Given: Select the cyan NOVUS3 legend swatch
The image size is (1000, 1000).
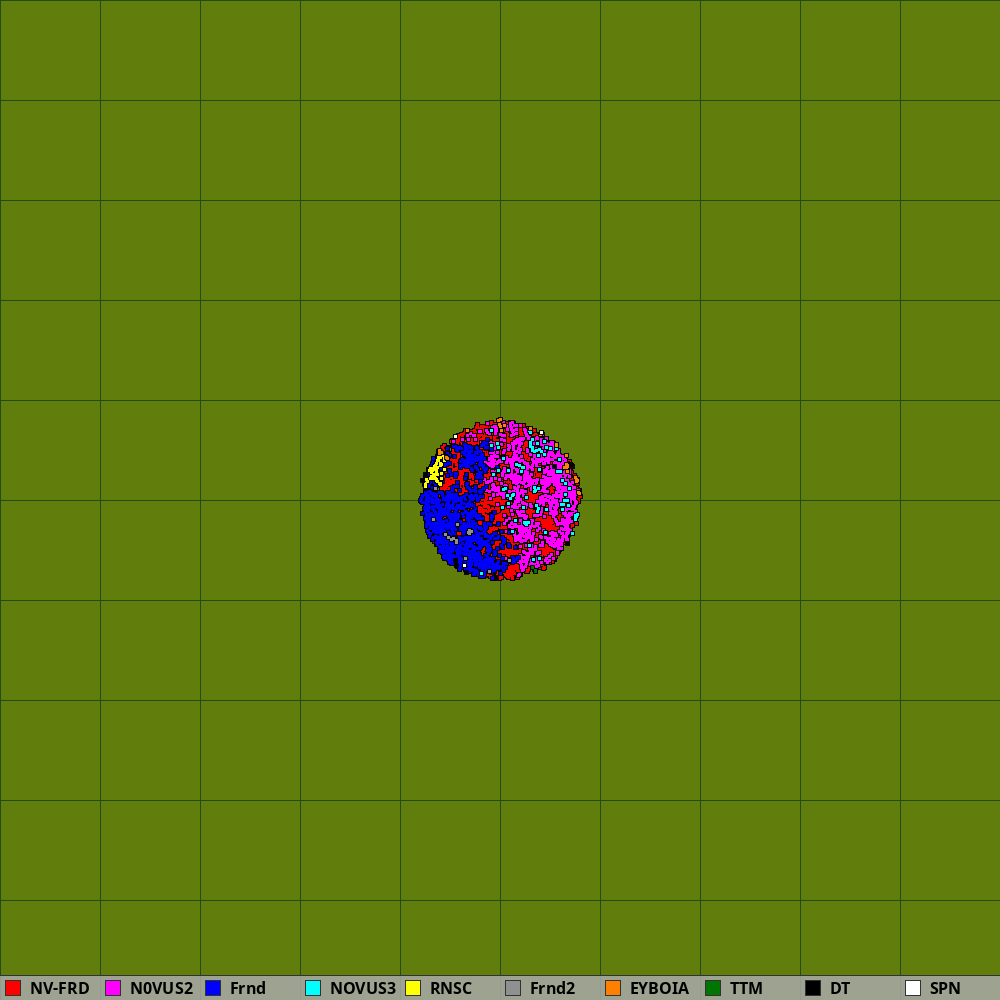Looking at the screenshot, I should 313,988.
